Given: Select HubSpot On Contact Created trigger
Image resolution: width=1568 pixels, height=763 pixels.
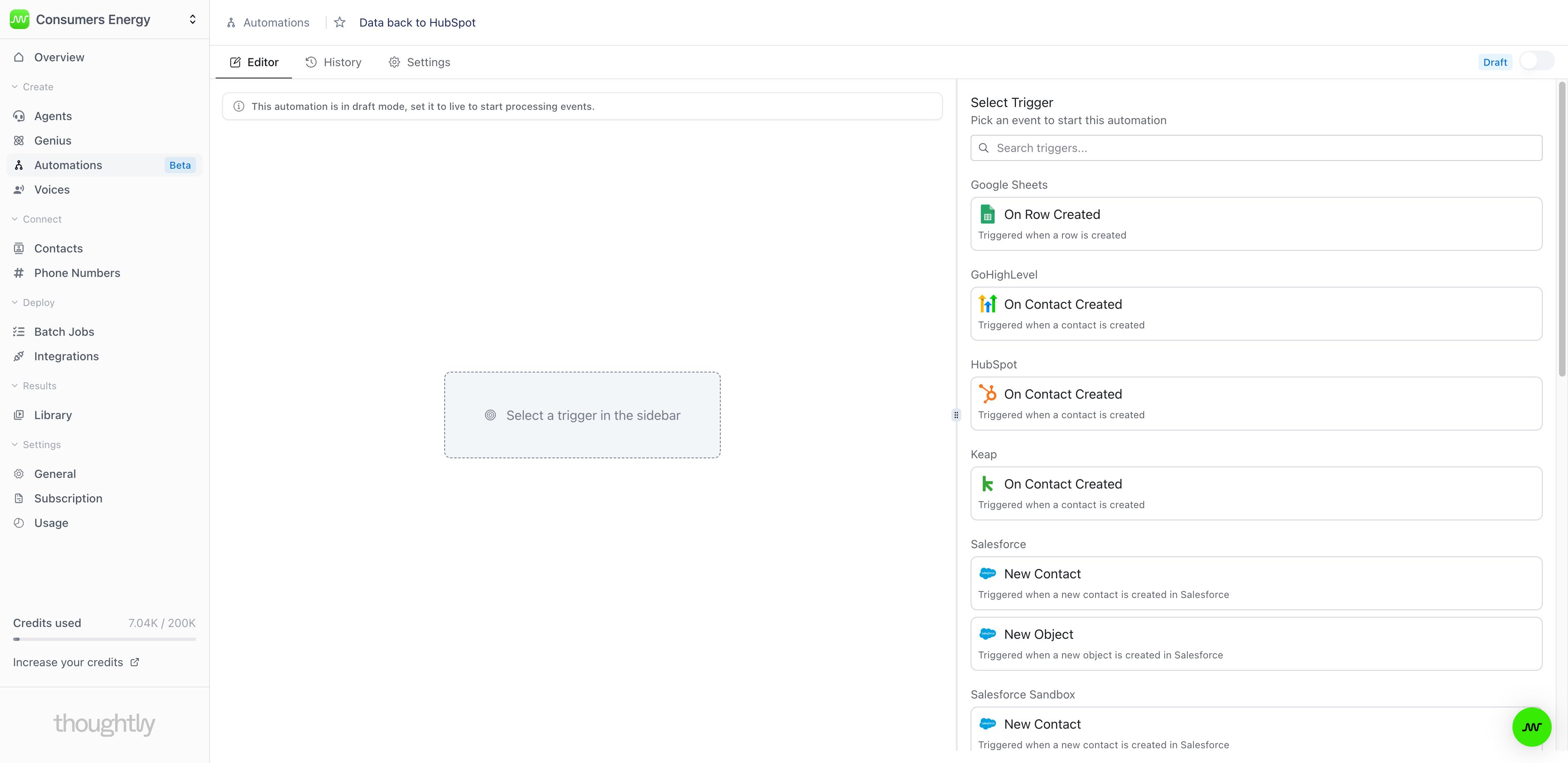Looking at the screenshot, I should coord(1256,404).
